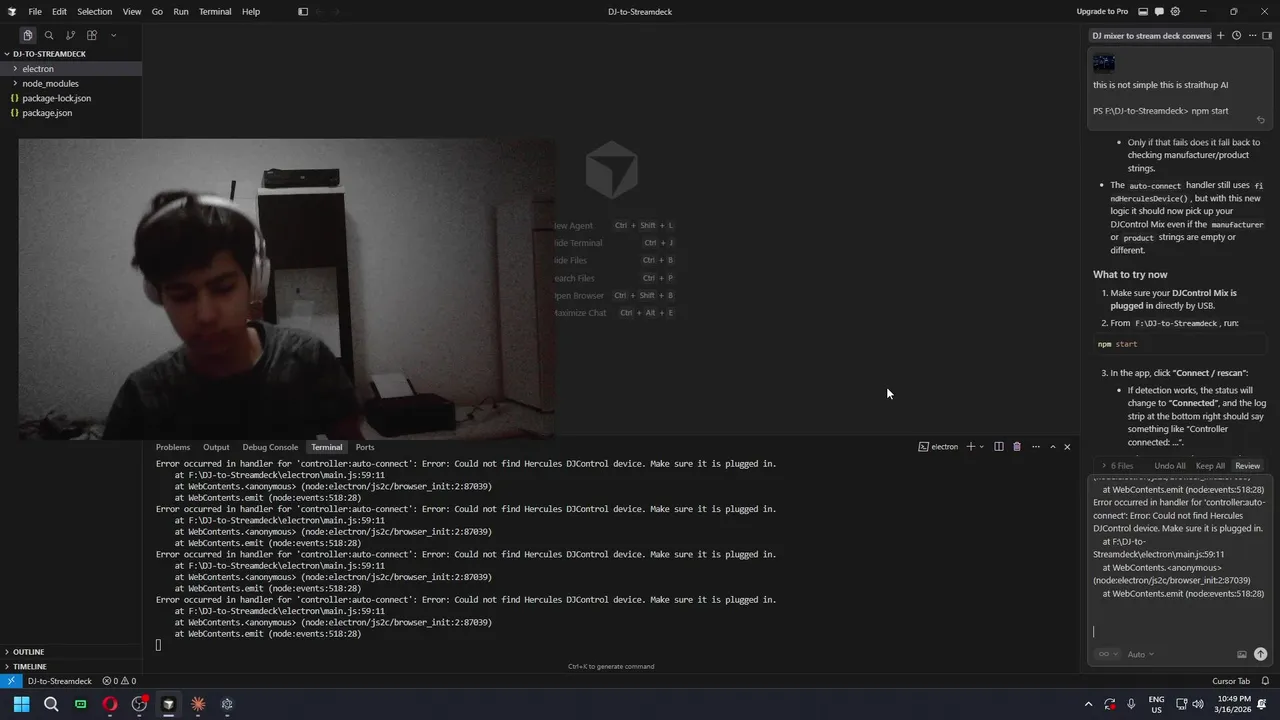Select the Terminal panel tab
Screen dimensions: 1280x720
[327, 447]
